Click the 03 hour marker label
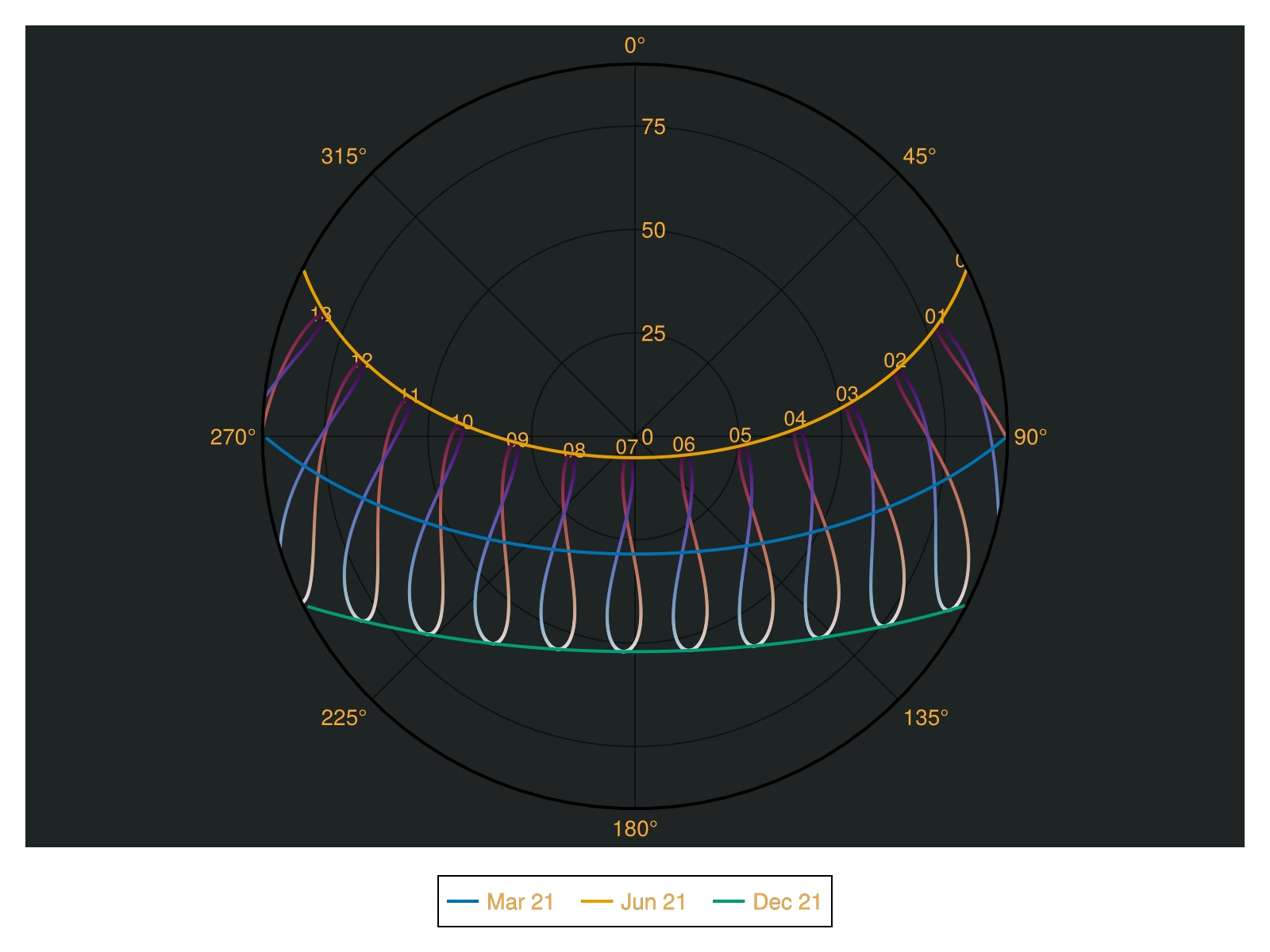The height and width of the screenshot is (952, 1270). click(847, 394)
